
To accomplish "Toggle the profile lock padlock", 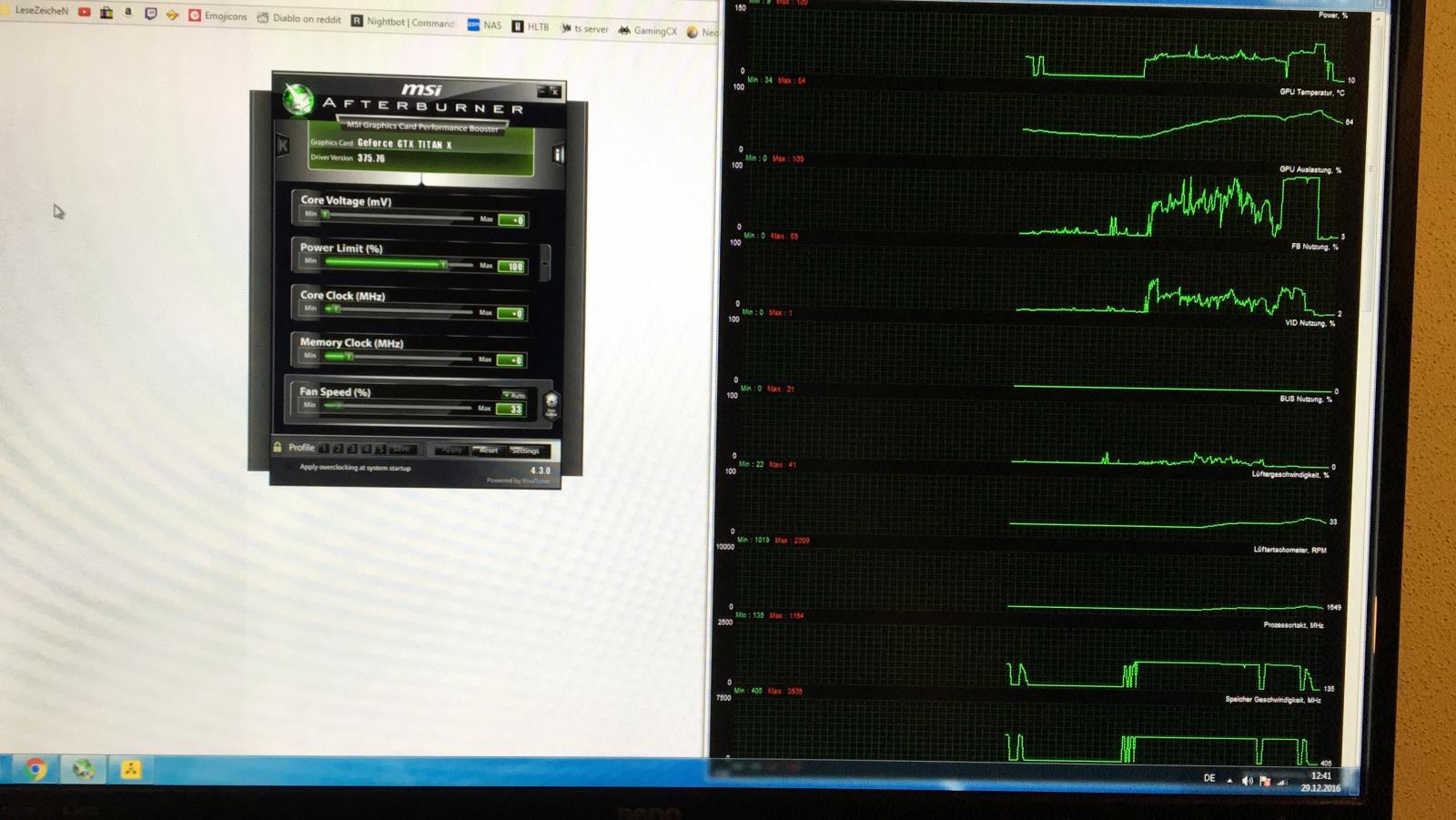I will [278, 447].
